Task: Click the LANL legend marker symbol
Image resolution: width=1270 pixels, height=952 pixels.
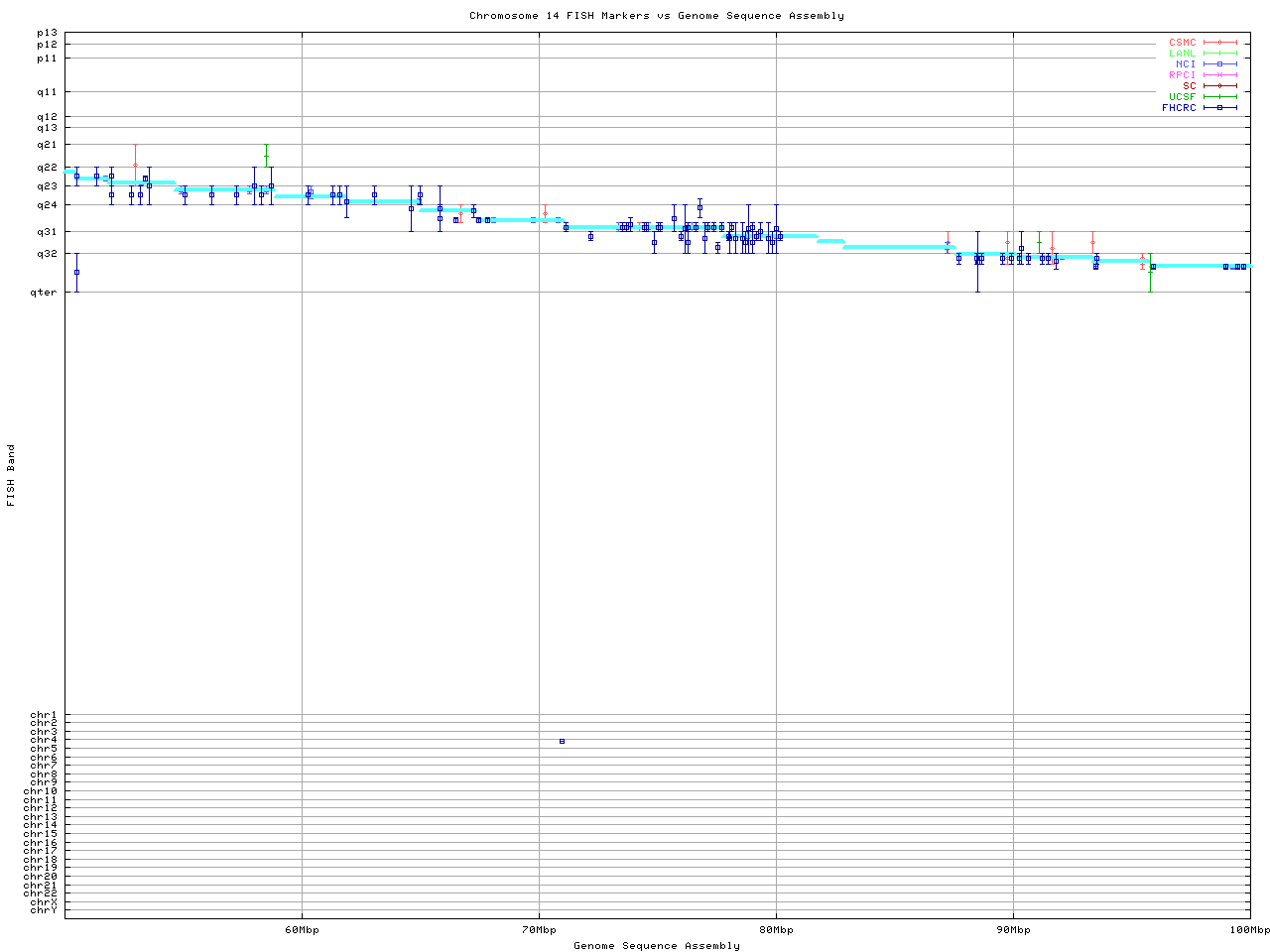Action: [x=1219, y=54]
